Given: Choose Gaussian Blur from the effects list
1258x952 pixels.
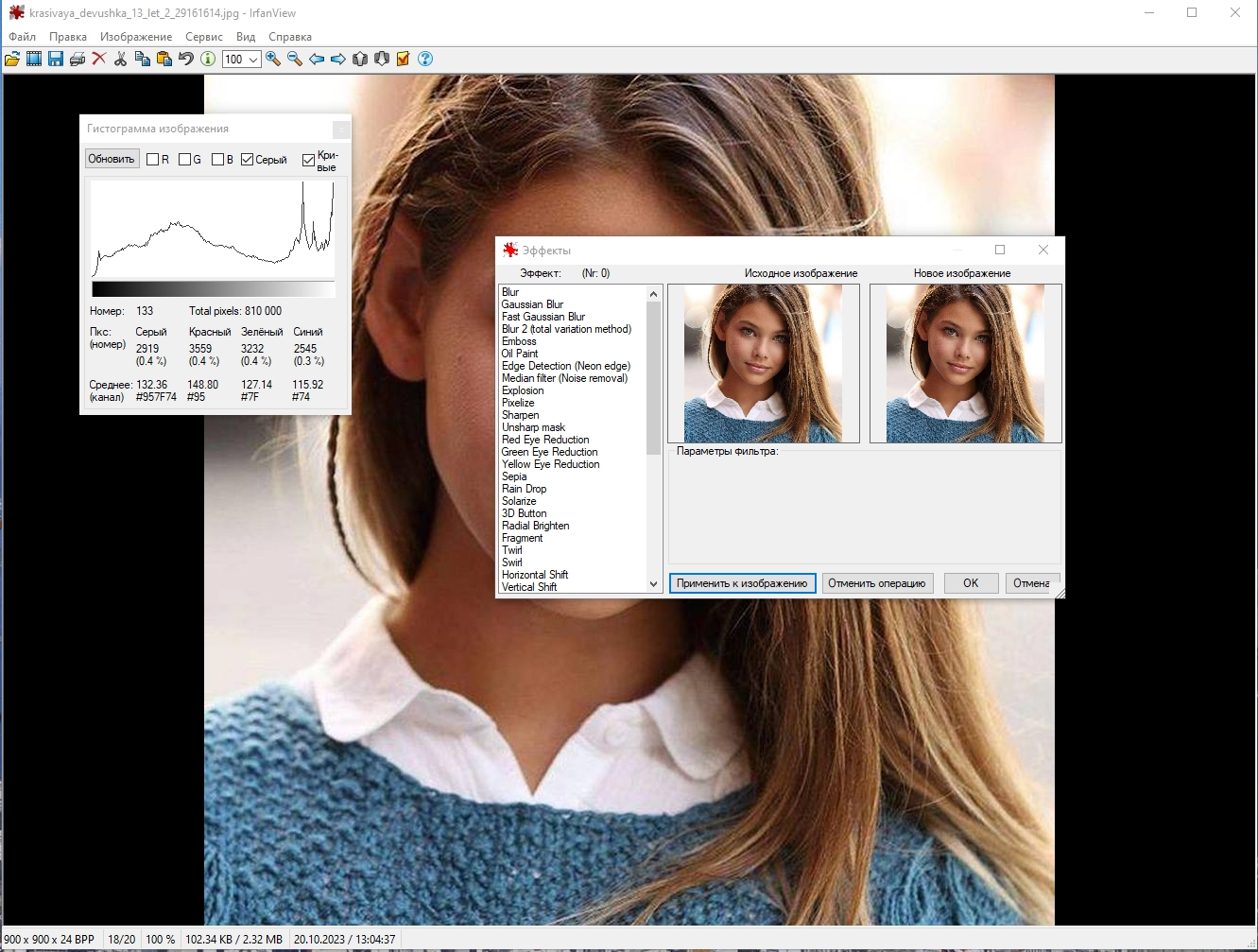Looking at the screenshot, I should pyautogui.click(x=532, y=304).
